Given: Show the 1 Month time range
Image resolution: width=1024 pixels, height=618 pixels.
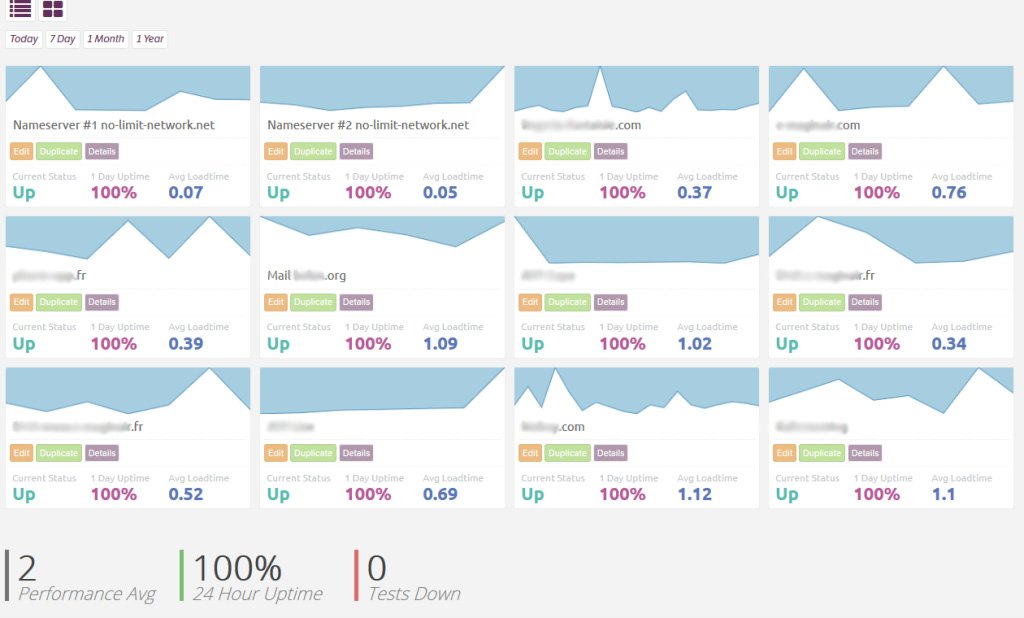Looking at the screenshot, I should coord(106,39).
